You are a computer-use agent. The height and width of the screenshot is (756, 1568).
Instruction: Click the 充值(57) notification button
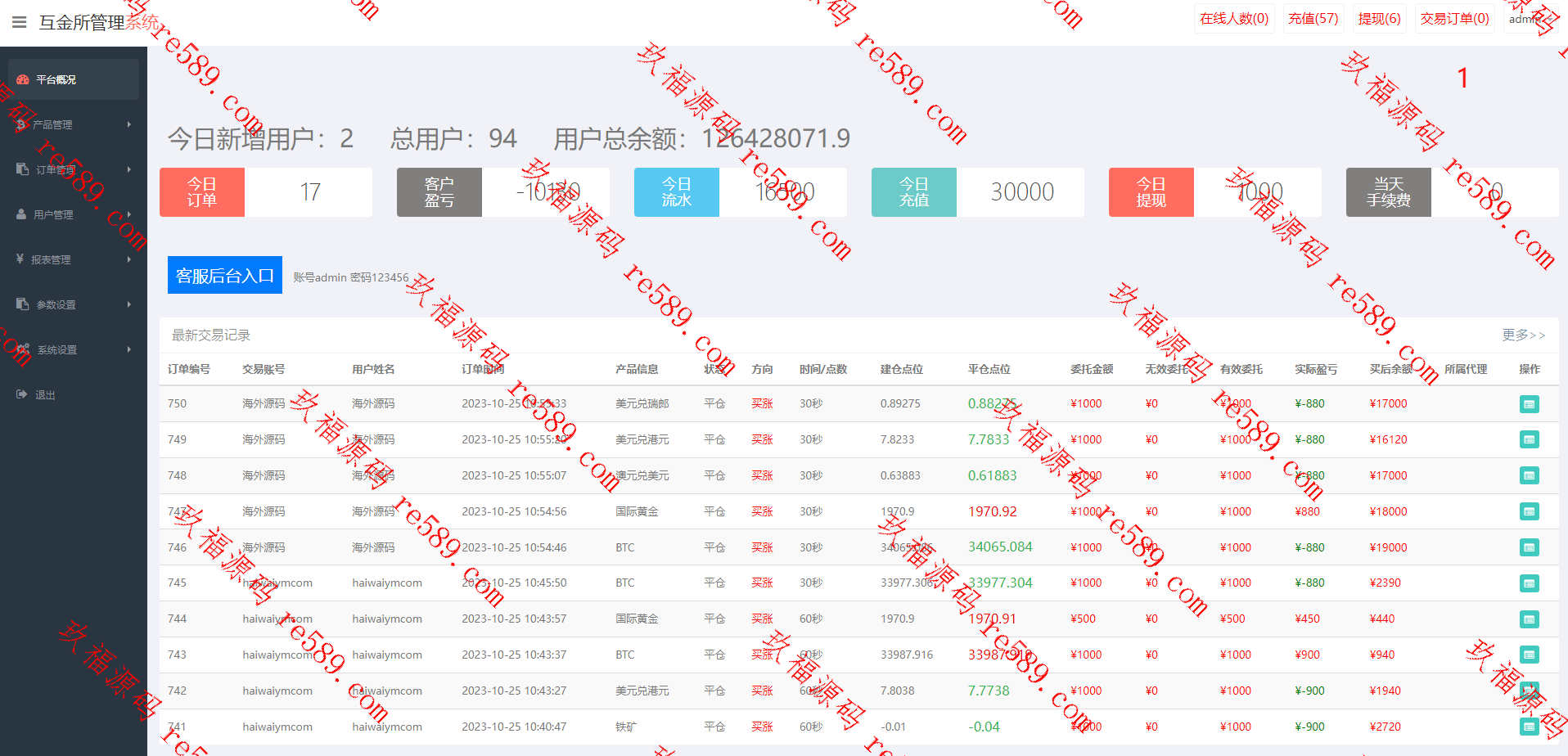point(1313,18)
